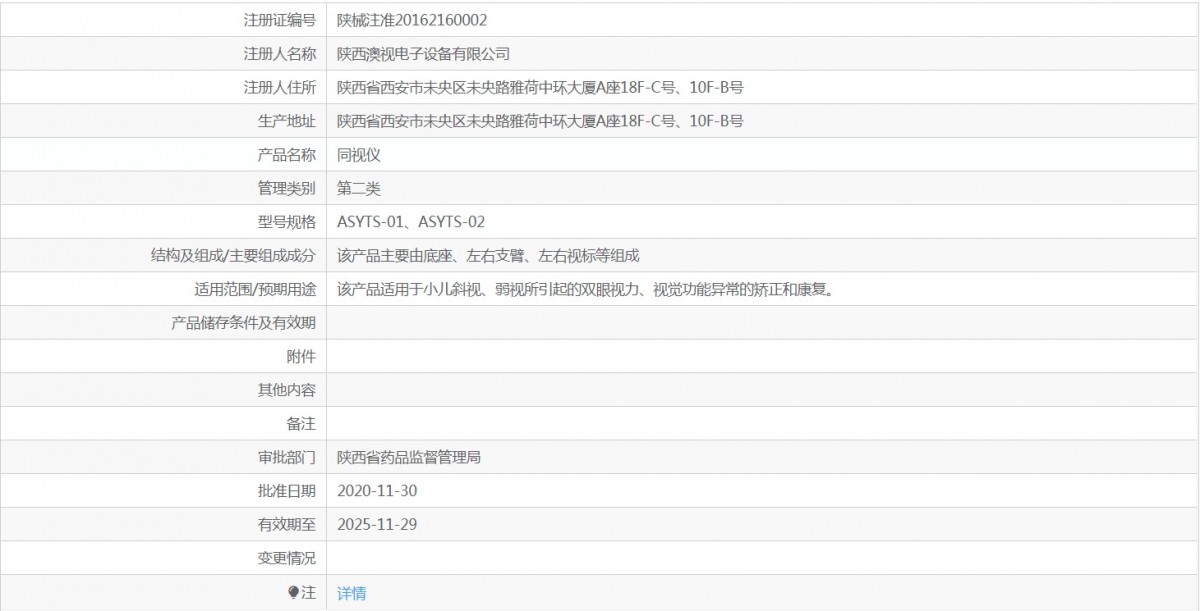Click the 生产地址 address value
Image resolution: width=1200 pixels, height=611 pixels.
pyautogui.click(x=540, y=121)
